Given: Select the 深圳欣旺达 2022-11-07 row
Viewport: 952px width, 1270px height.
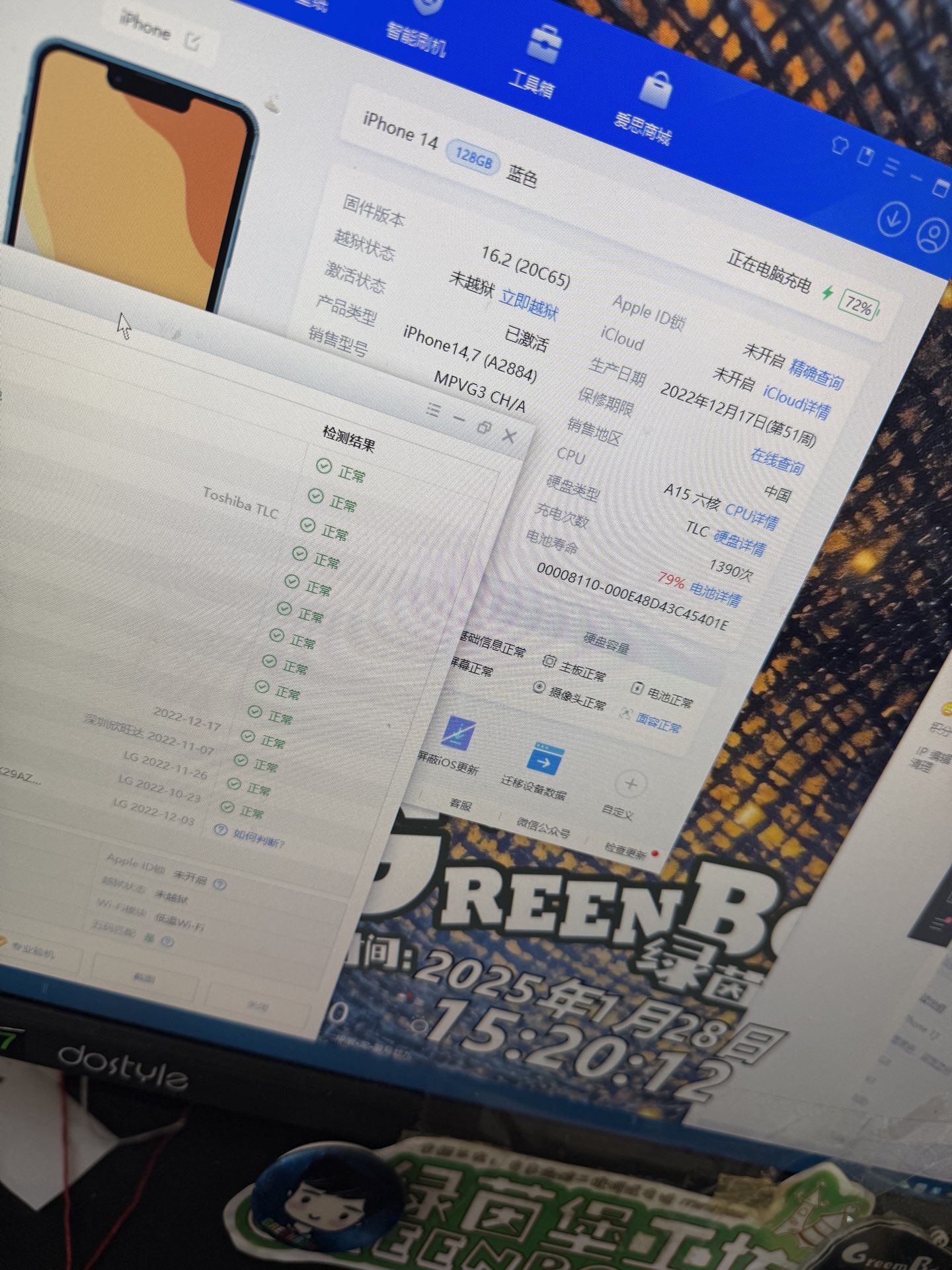Looking at the screenshot, I should tap(149, 735).
